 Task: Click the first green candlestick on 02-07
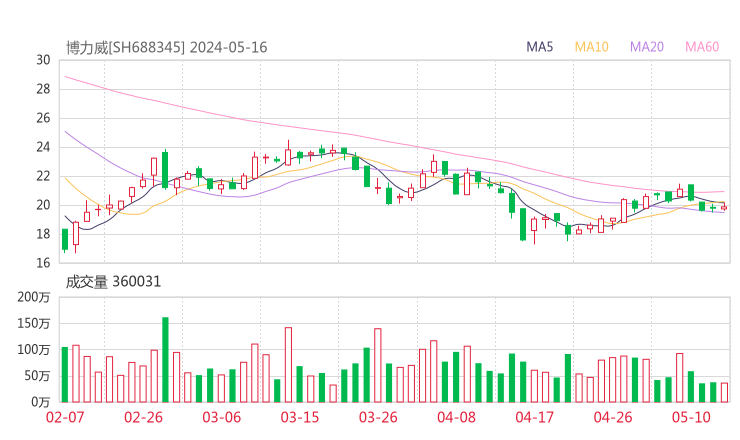pos(65,239)
